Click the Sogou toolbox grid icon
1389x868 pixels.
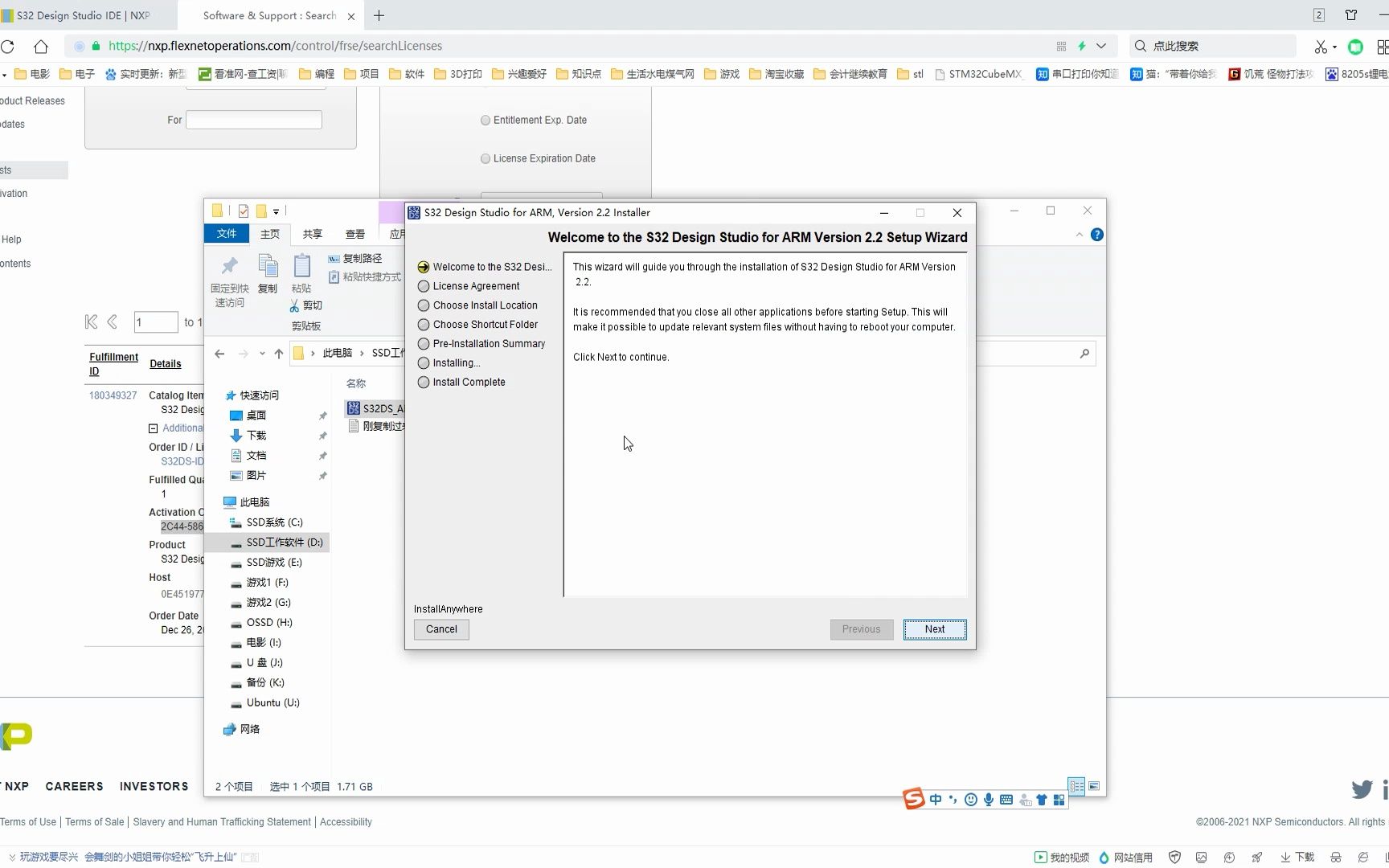pos(1059,800)
